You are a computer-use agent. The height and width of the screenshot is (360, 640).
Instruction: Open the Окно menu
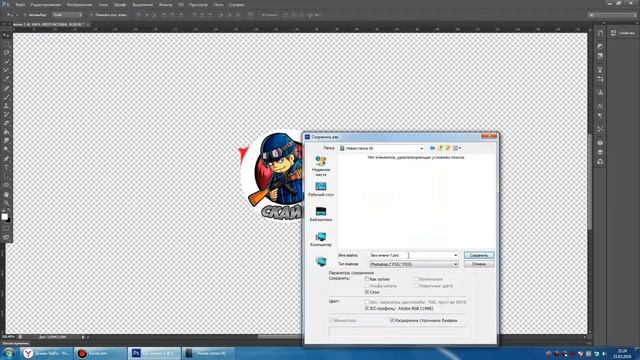point(218,5)
